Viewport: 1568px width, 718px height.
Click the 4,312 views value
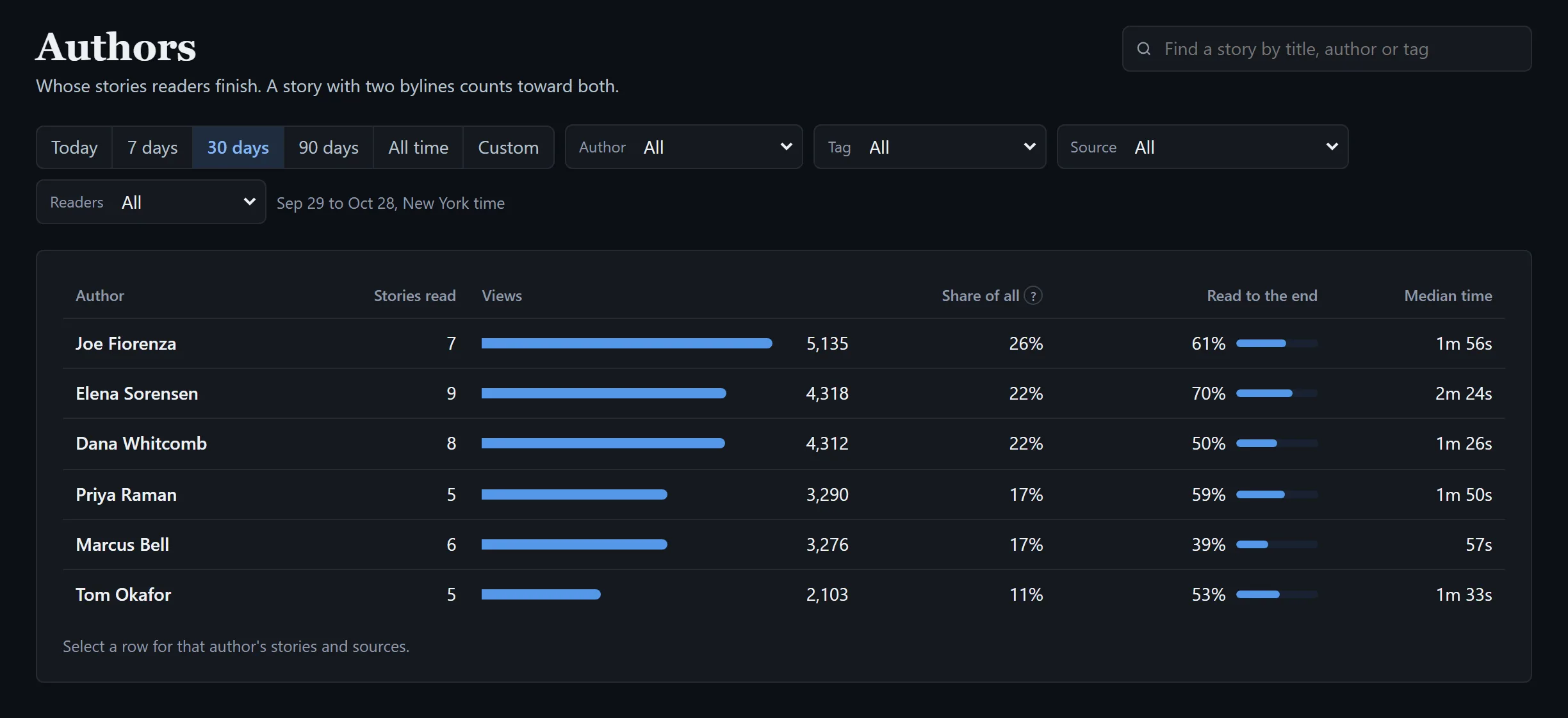click(x=827, y=443)
